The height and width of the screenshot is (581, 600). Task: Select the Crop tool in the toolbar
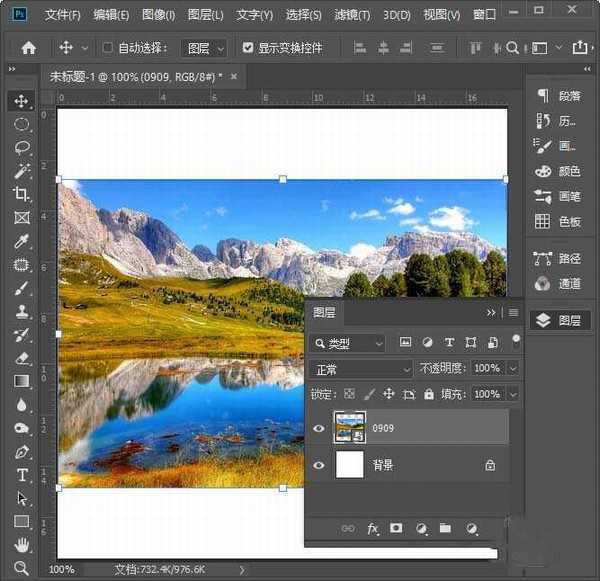tap(21, 194)
